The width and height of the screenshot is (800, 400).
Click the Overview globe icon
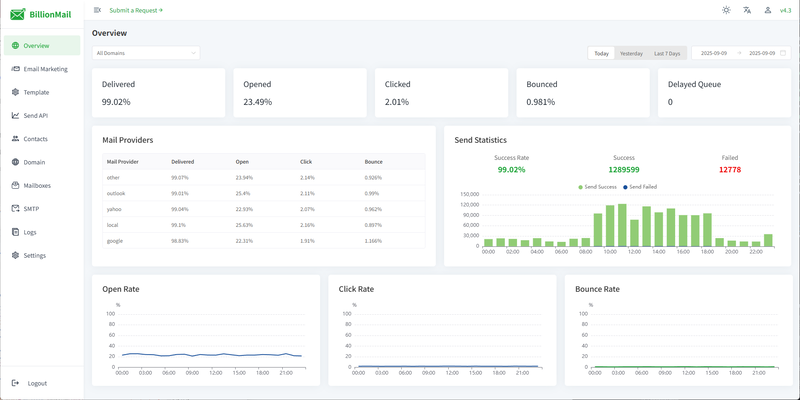(x=15, y=45)
